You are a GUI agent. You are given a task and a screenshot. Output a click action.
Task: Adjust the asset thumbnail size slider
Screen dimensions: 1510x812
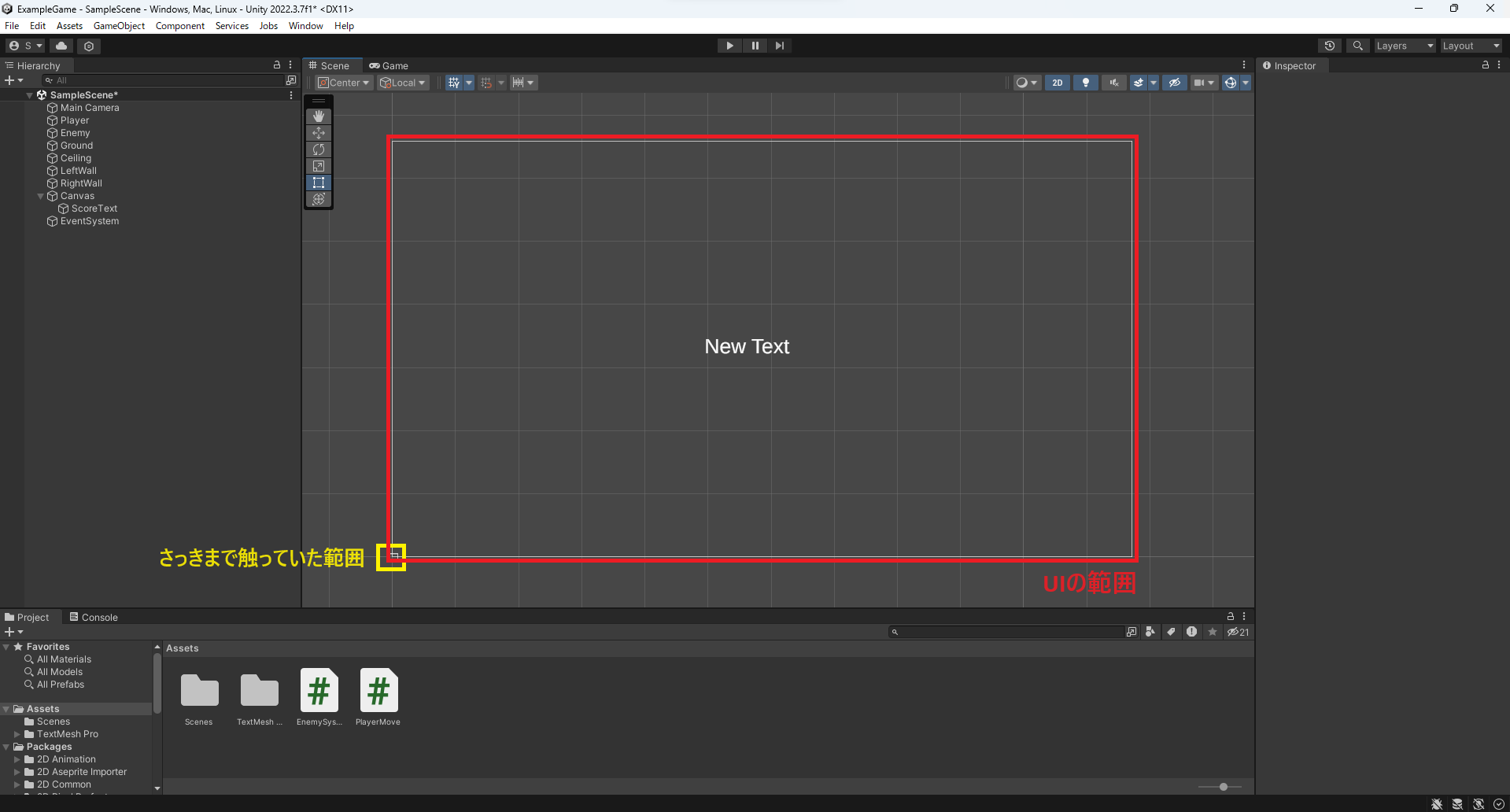coord(1222,786)
